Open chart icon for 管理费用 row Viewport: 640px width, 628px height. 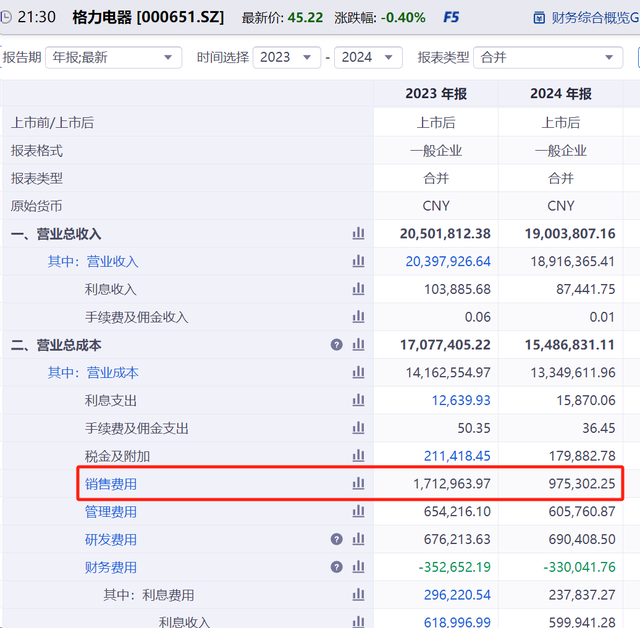[358, 511]
